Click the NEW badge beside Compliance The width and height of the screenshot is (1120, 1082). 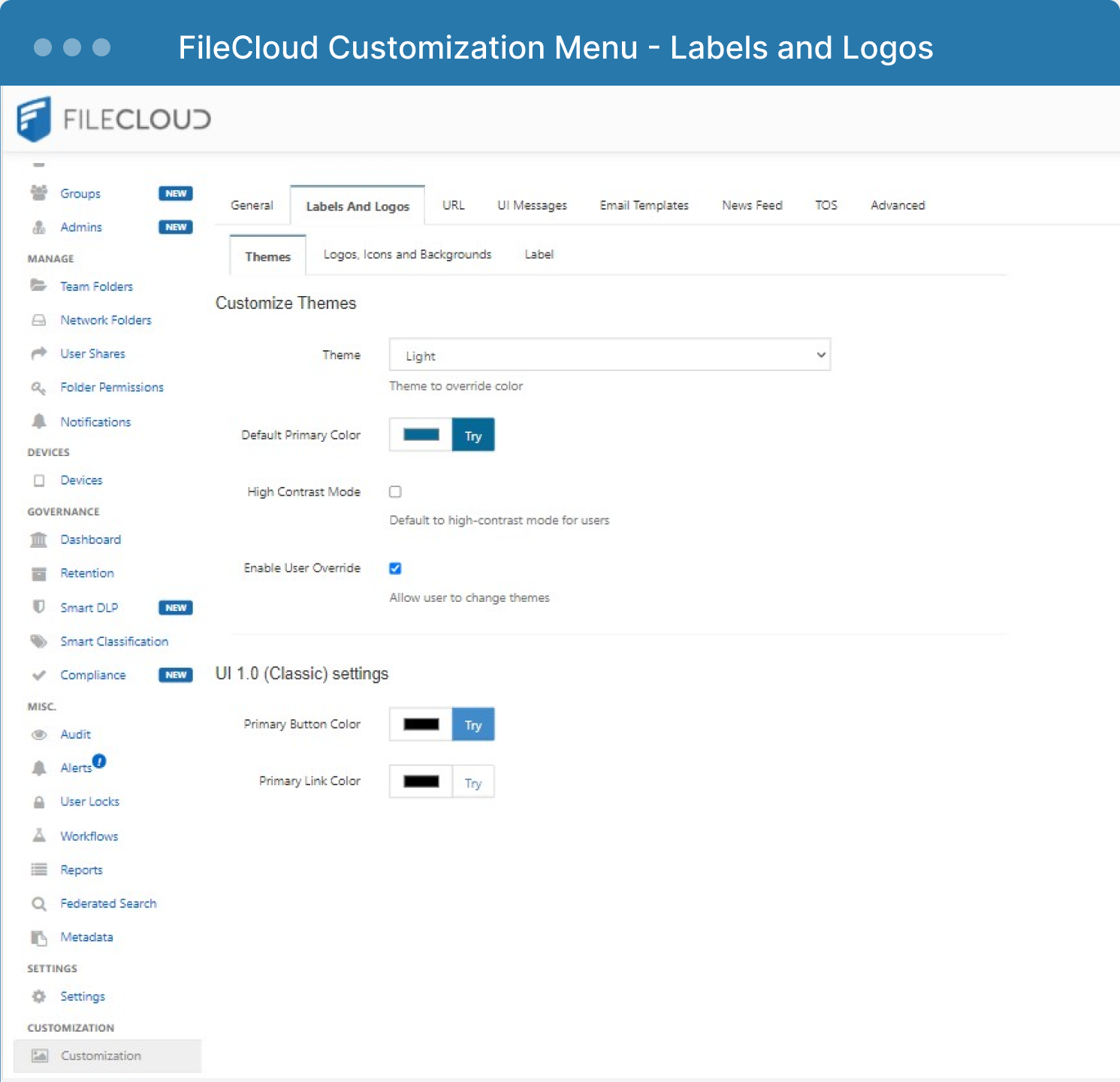pyautogui.click(x=176, y=675)
